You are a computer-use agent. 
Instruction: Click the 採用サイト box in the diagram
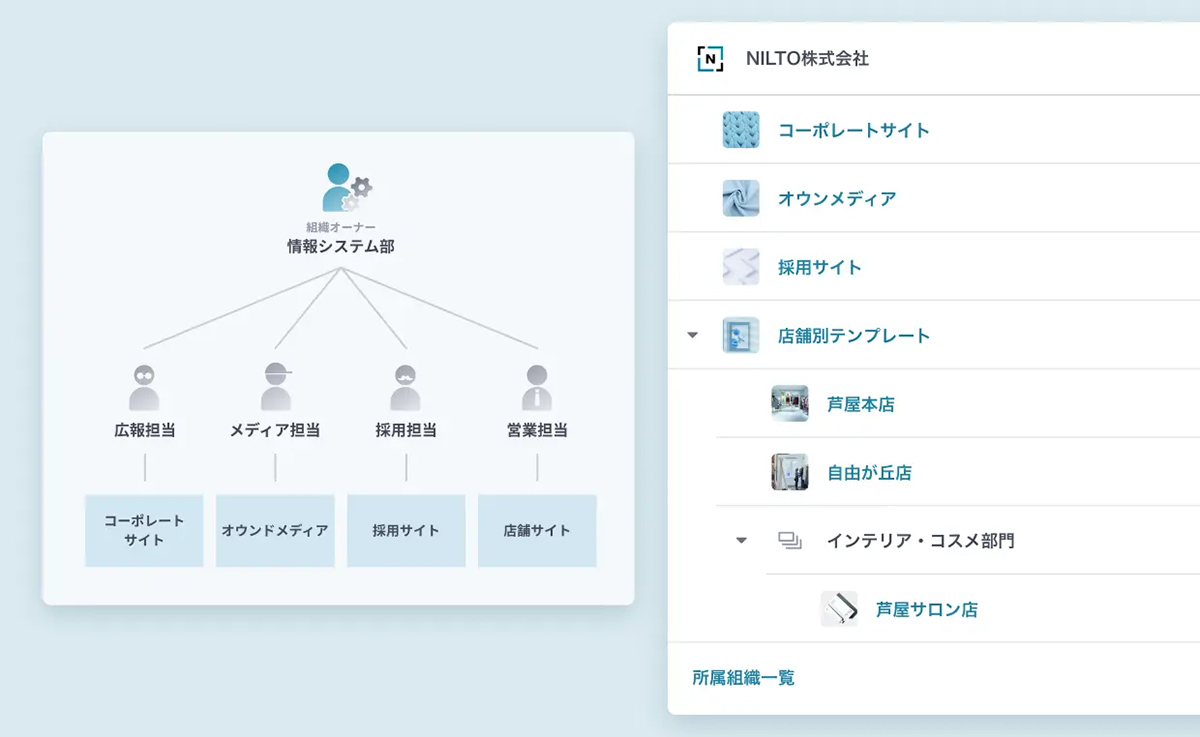(x=406, y=530)
